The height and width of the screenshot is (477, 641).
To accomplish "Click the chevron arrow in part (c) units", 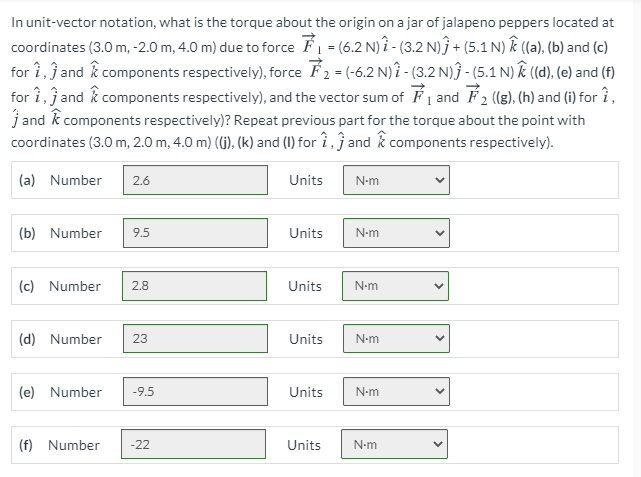I will [x=438, y=286].
